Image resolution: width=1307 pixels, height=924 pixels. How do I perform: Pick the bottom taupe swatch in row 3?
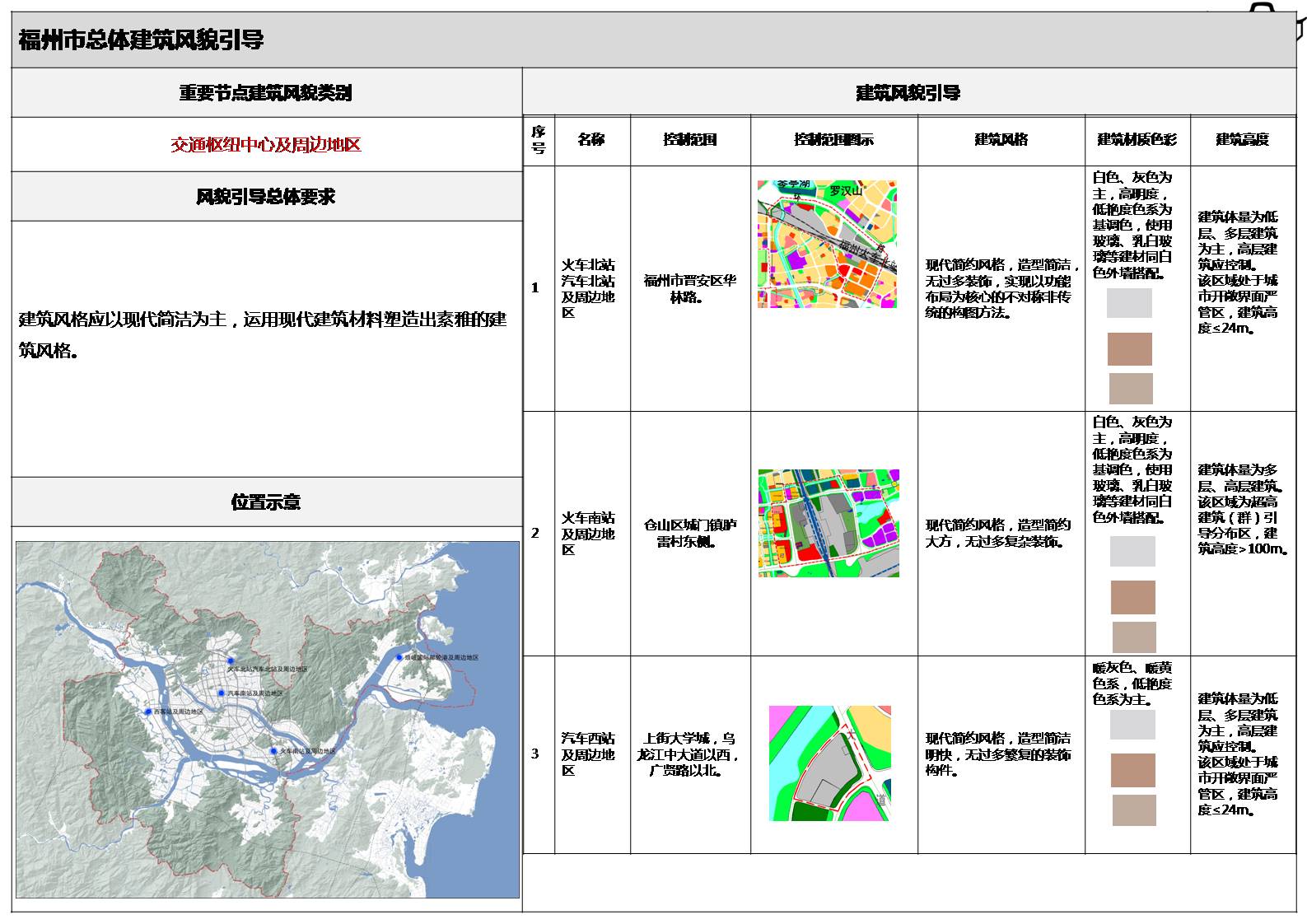(1133, 810)
